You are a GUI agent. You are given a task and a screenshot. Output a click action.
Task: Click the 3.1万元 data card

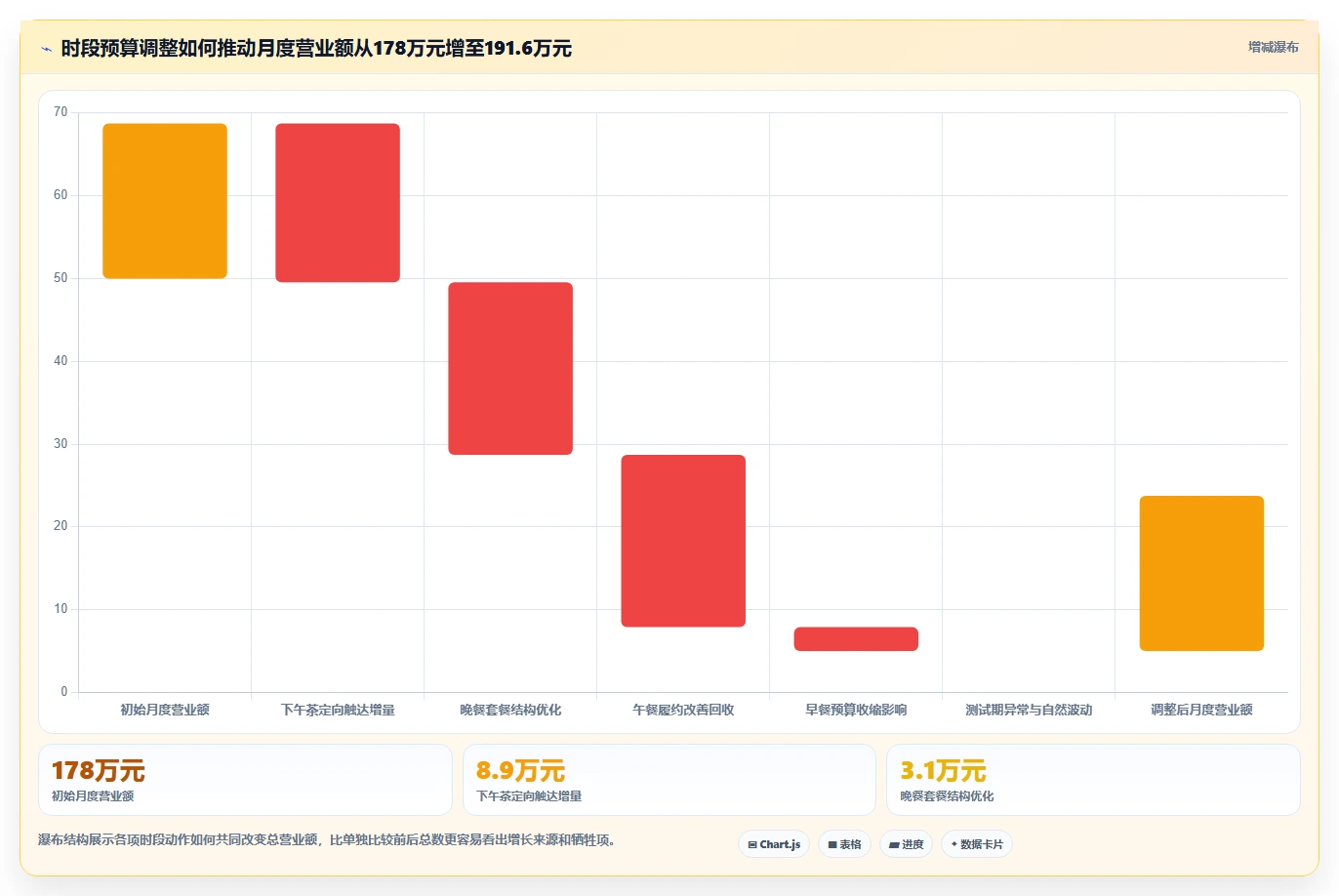[x=1093, y=780]
